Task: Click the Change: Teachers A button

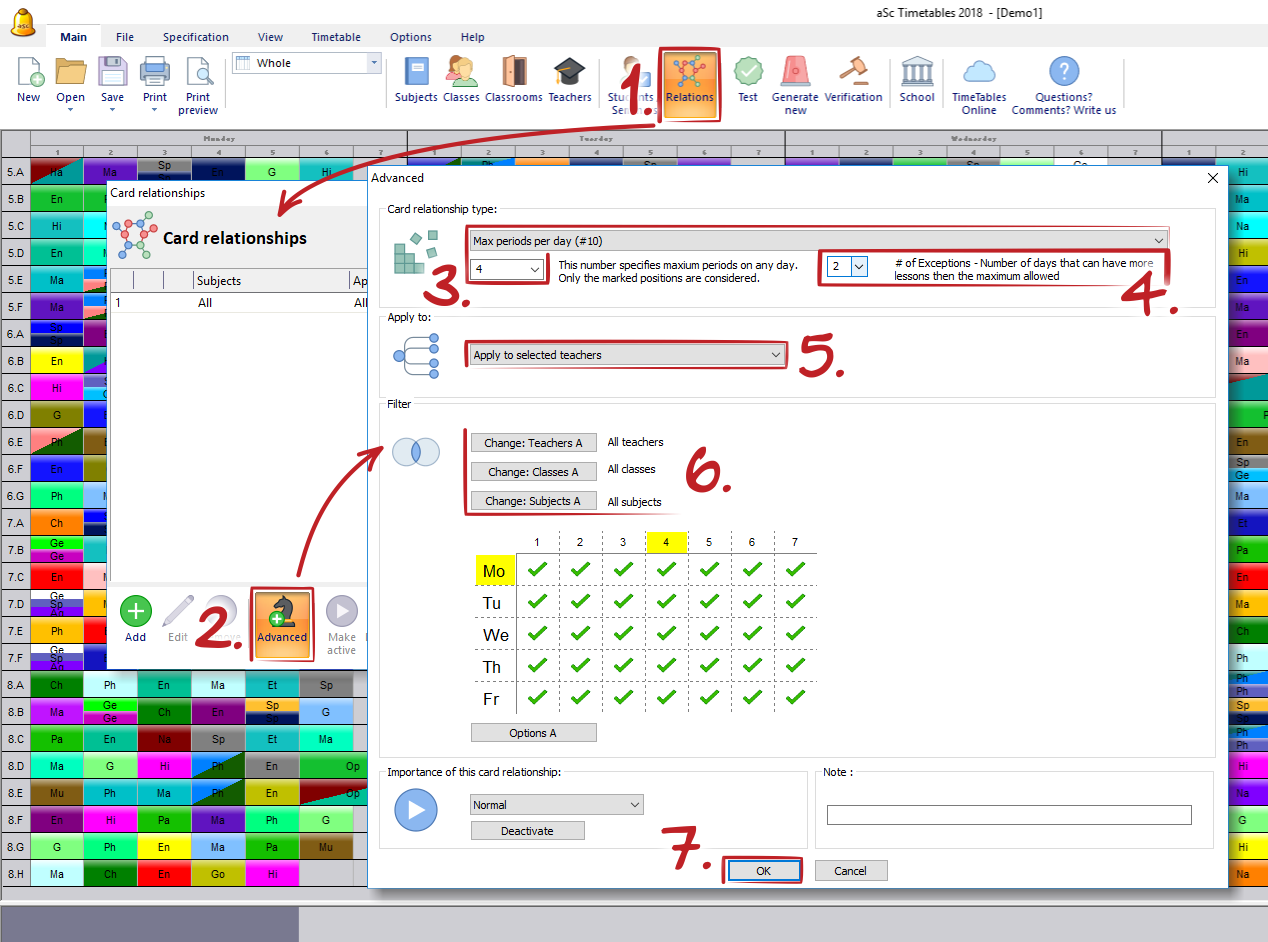Action: [x=533, y=443]
